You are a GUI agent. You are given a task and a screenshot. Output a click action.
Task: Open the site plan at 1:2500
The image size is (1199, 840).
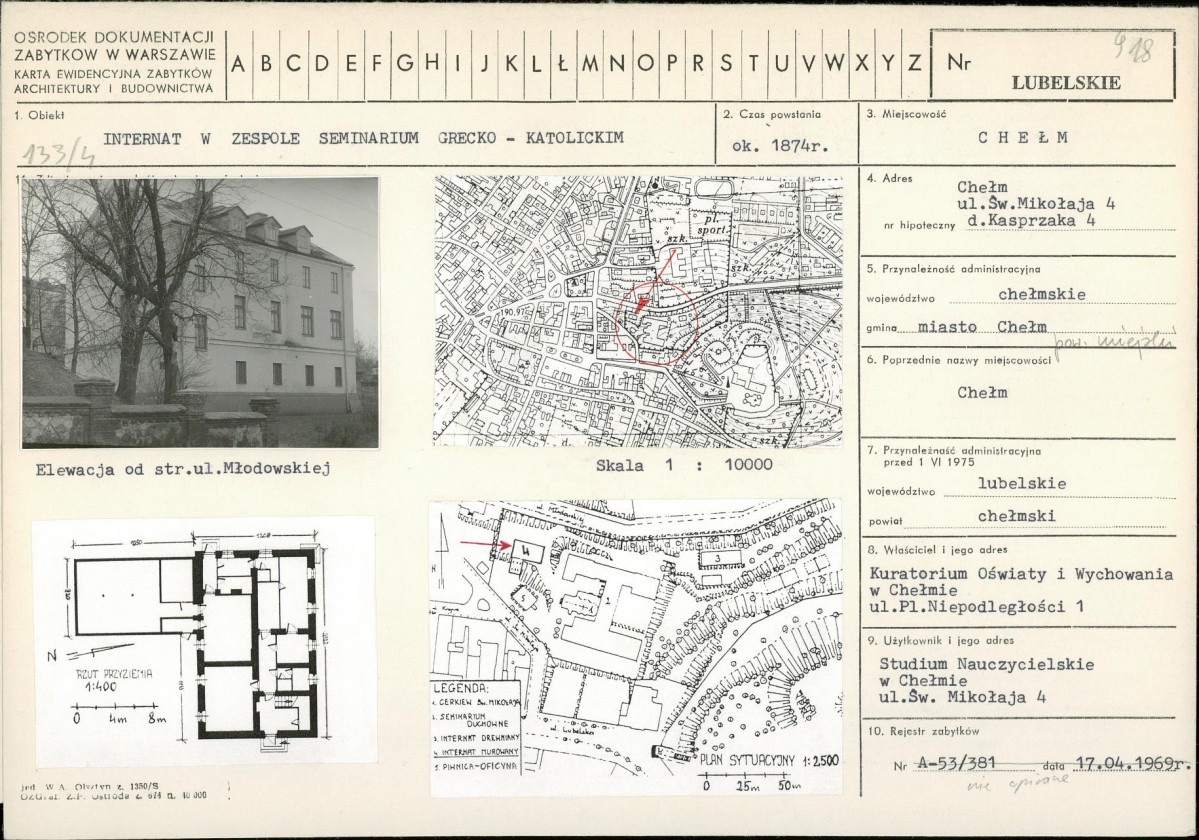point(635,647)
